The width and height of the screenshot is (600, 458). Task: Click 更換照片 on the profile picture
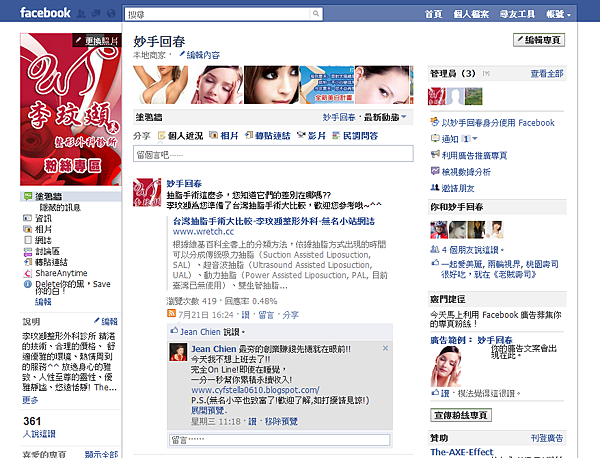(x=97, y=40)
